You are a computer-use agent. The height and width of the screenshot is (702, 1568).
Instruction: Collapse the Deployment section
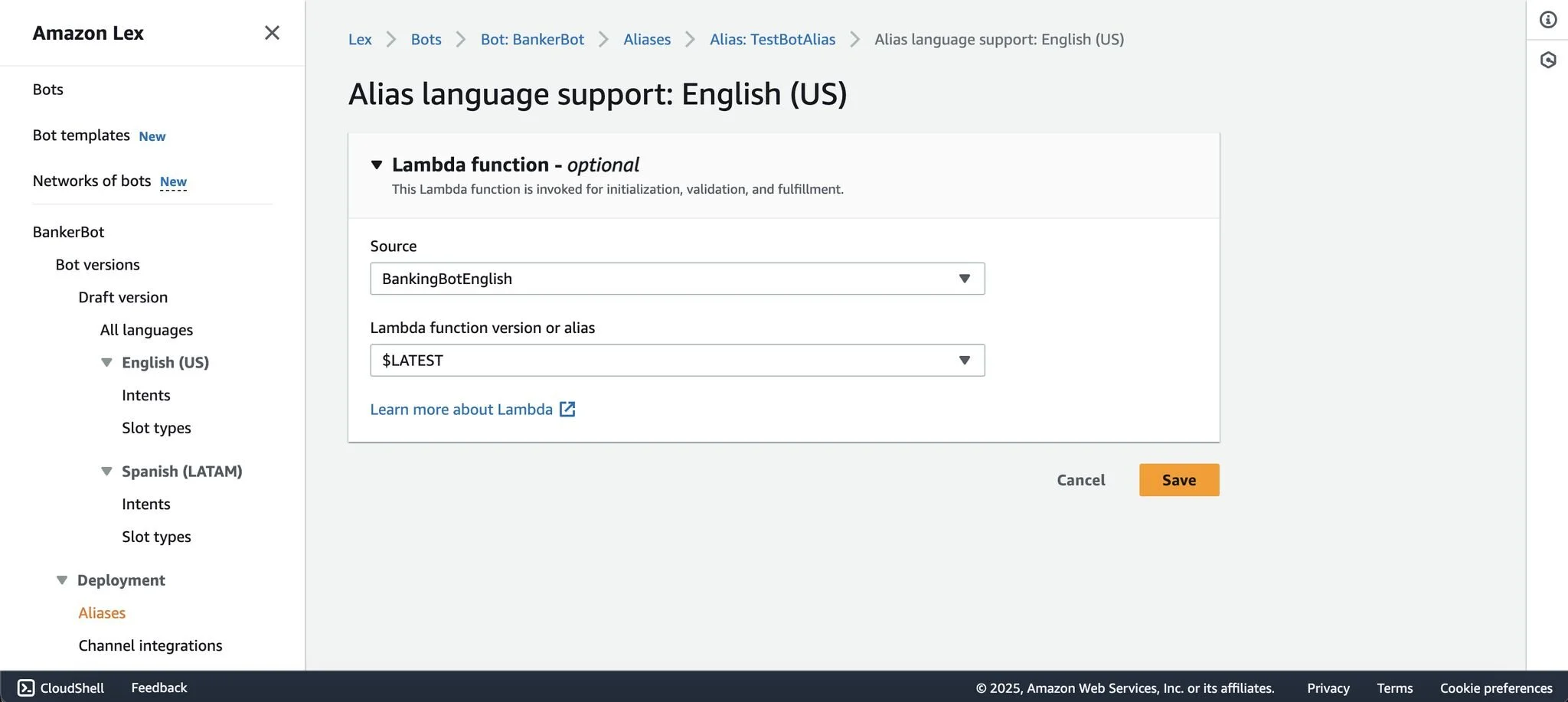[x=62, y=580]
